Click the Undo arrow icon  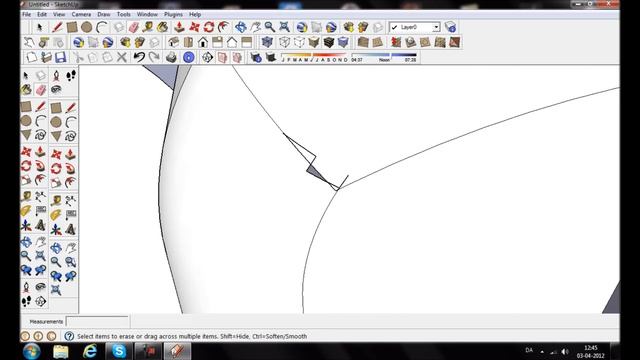click(139, 57)
